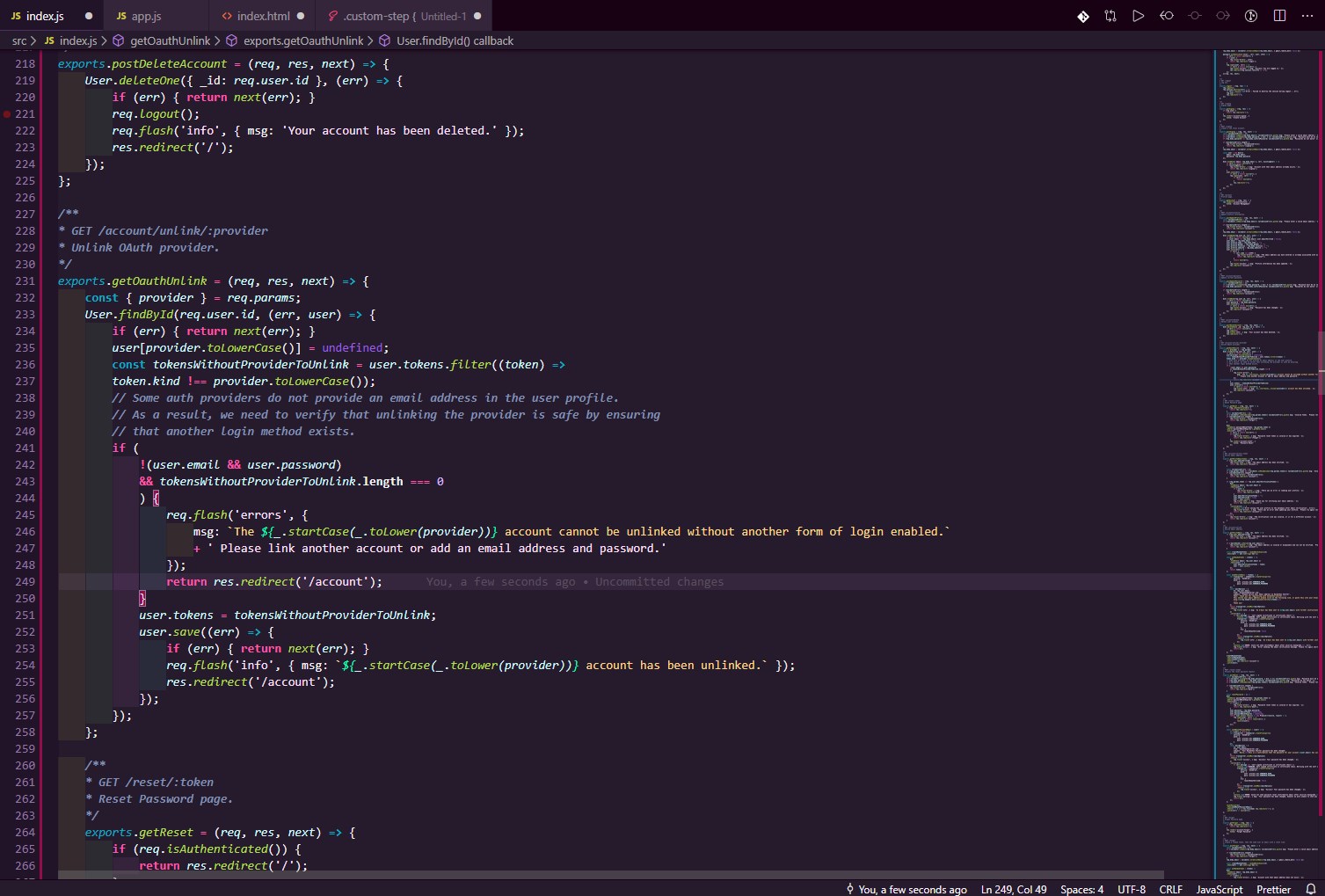Click 'Your account has been deleted.' string
The height and width of the screenshot is (896, 1325).
(389, 131)
